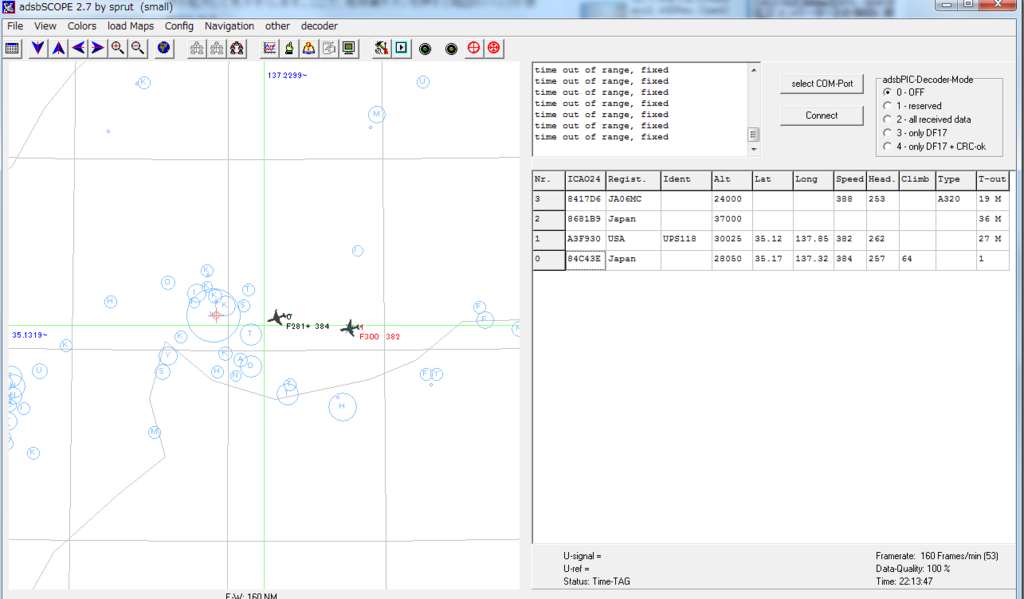Click the table view icon in toolbar
The image size is (1024, 599).
coord(12,48)
